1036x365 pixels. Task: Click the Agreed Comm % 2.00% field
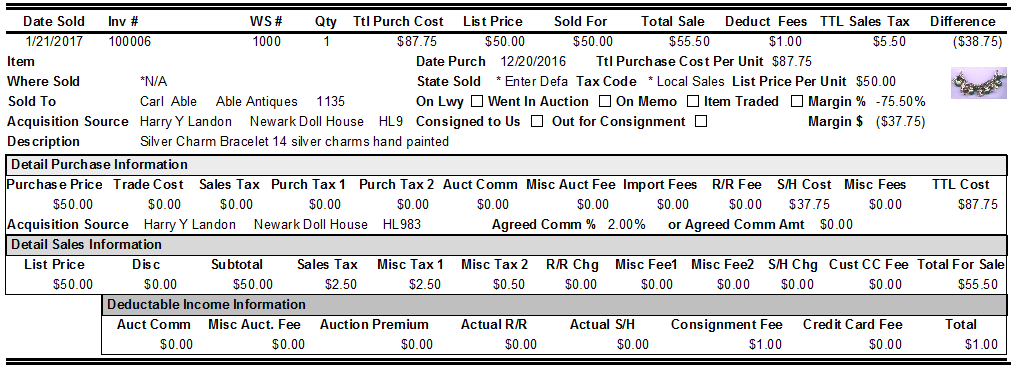pyautogui.click(x=626, y=225)
